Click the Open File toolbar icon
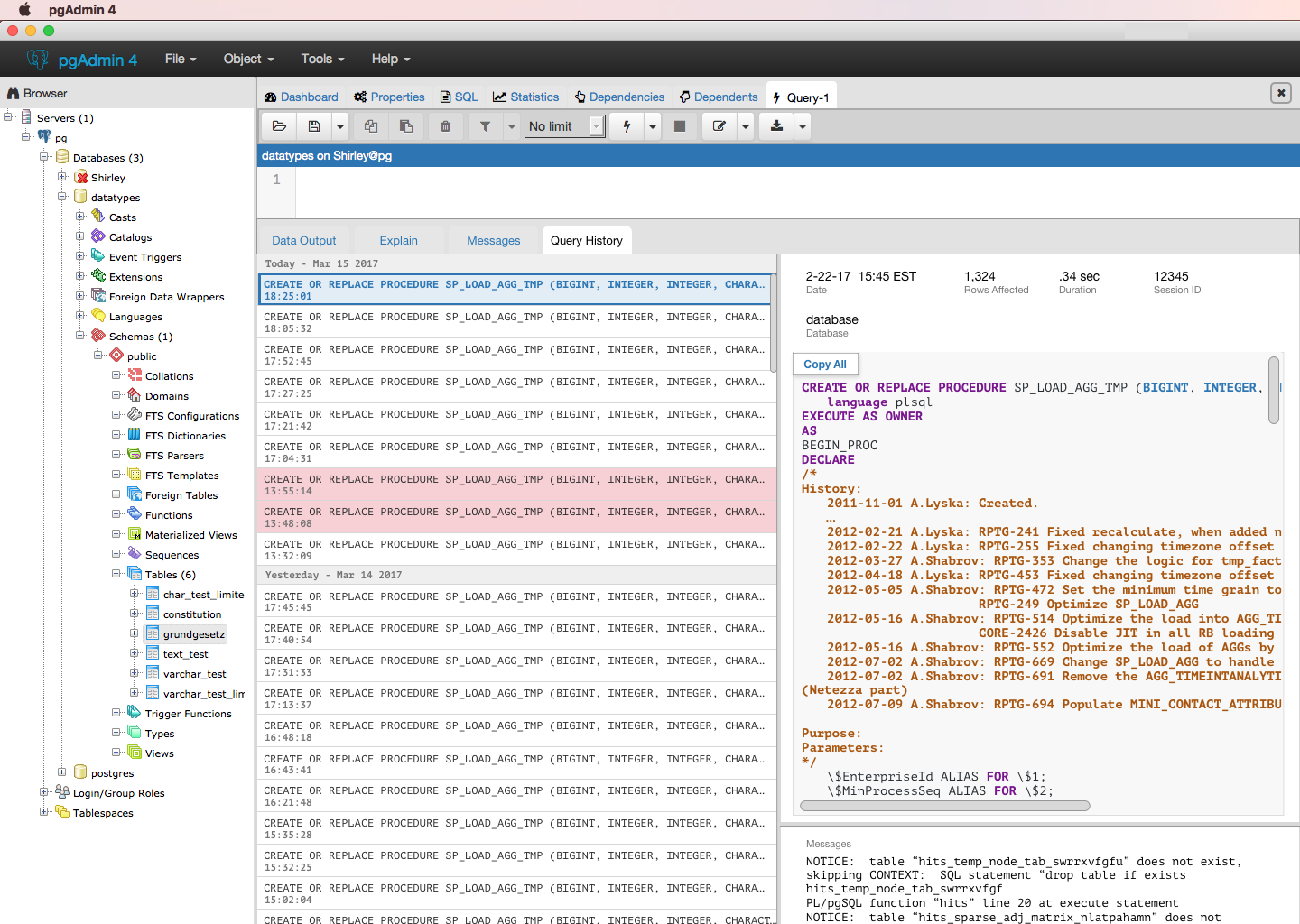Screen dimensions: 1300x924 pyautogui.click(x=279, y=126)
